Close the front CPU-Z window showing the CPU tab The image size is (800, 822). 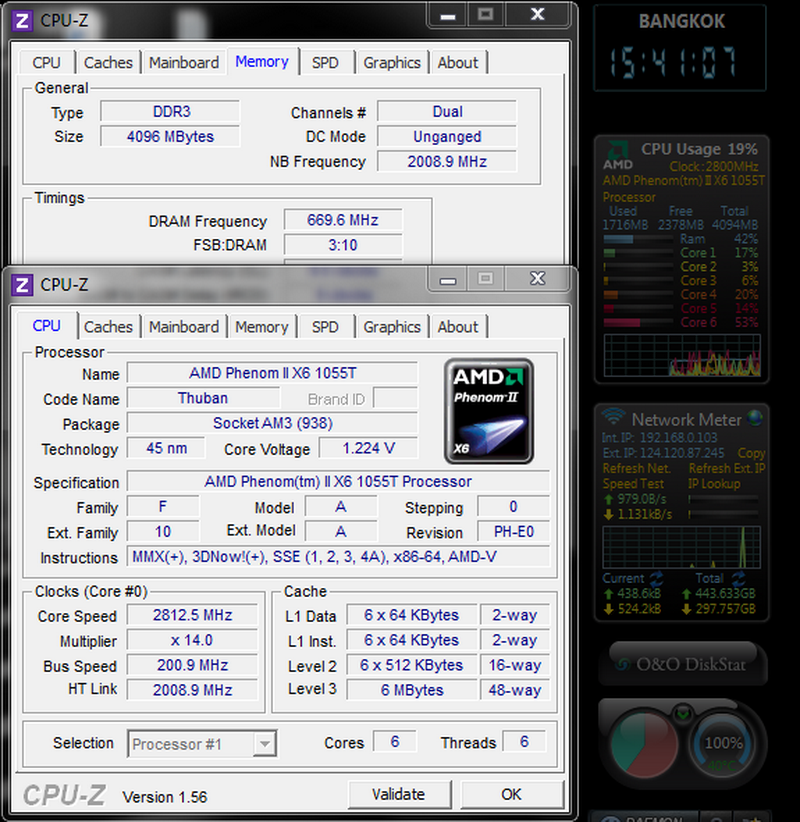click(x=537, y=278)
